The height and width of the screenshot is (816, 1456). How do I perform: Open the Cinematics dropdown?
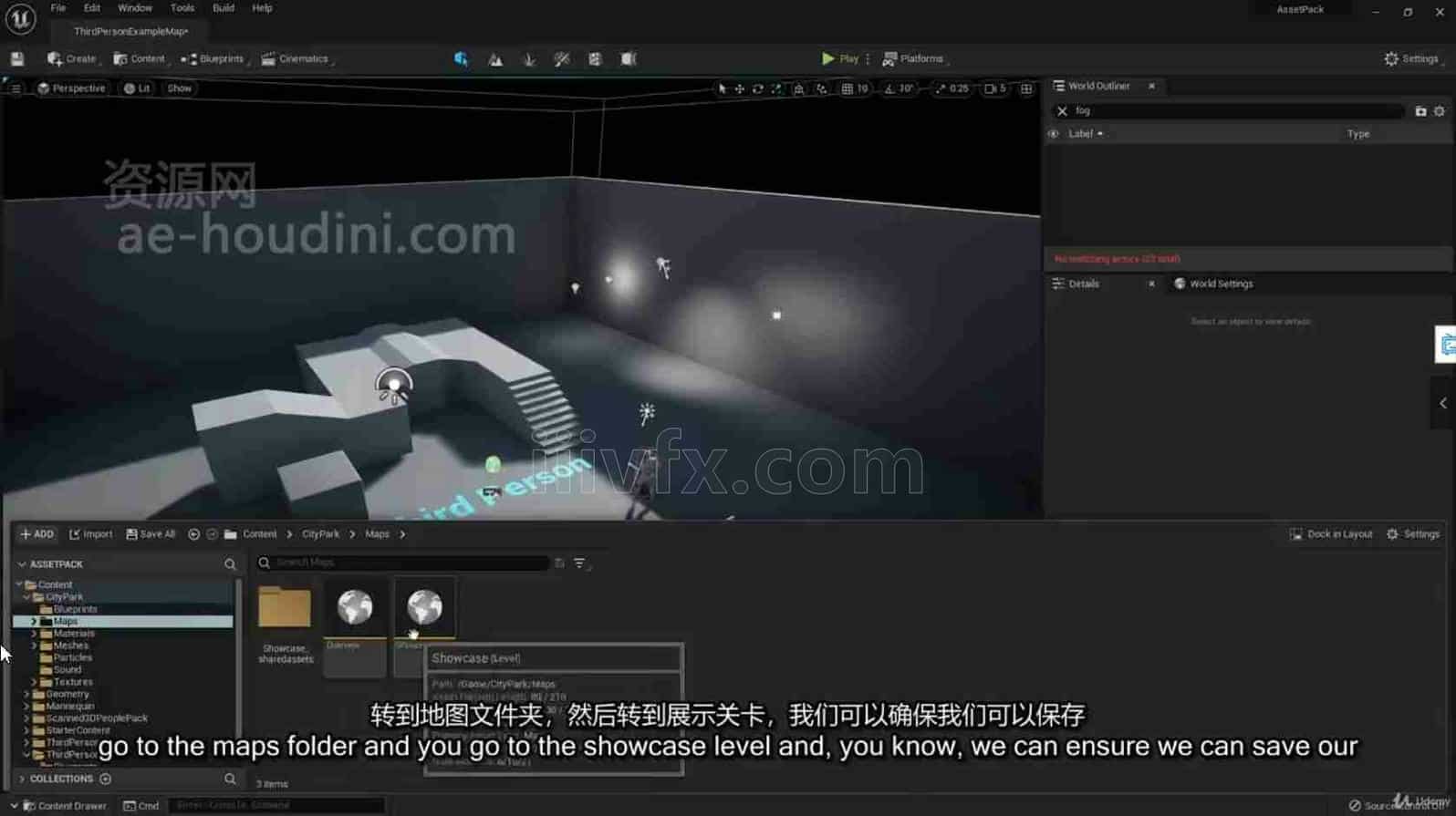click(296, 58)
